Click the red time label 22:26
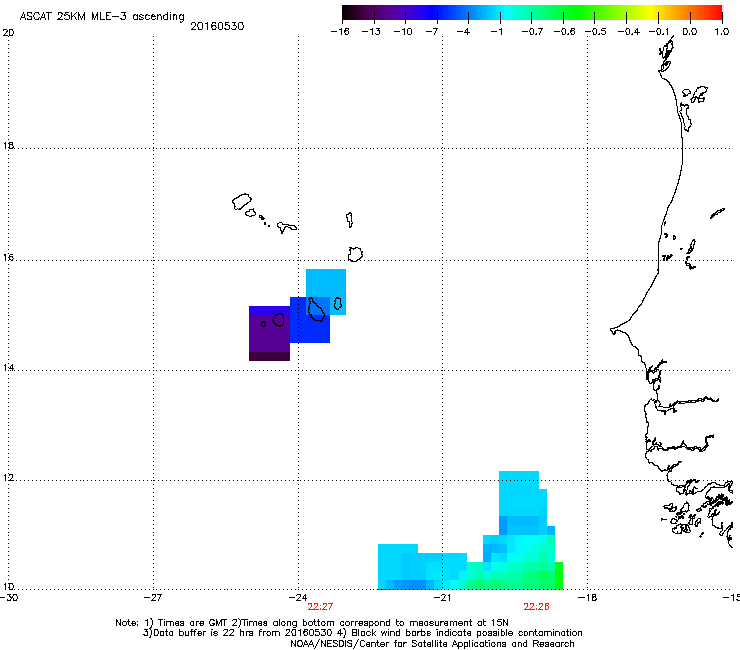740x650 pixels. [536, 607]
